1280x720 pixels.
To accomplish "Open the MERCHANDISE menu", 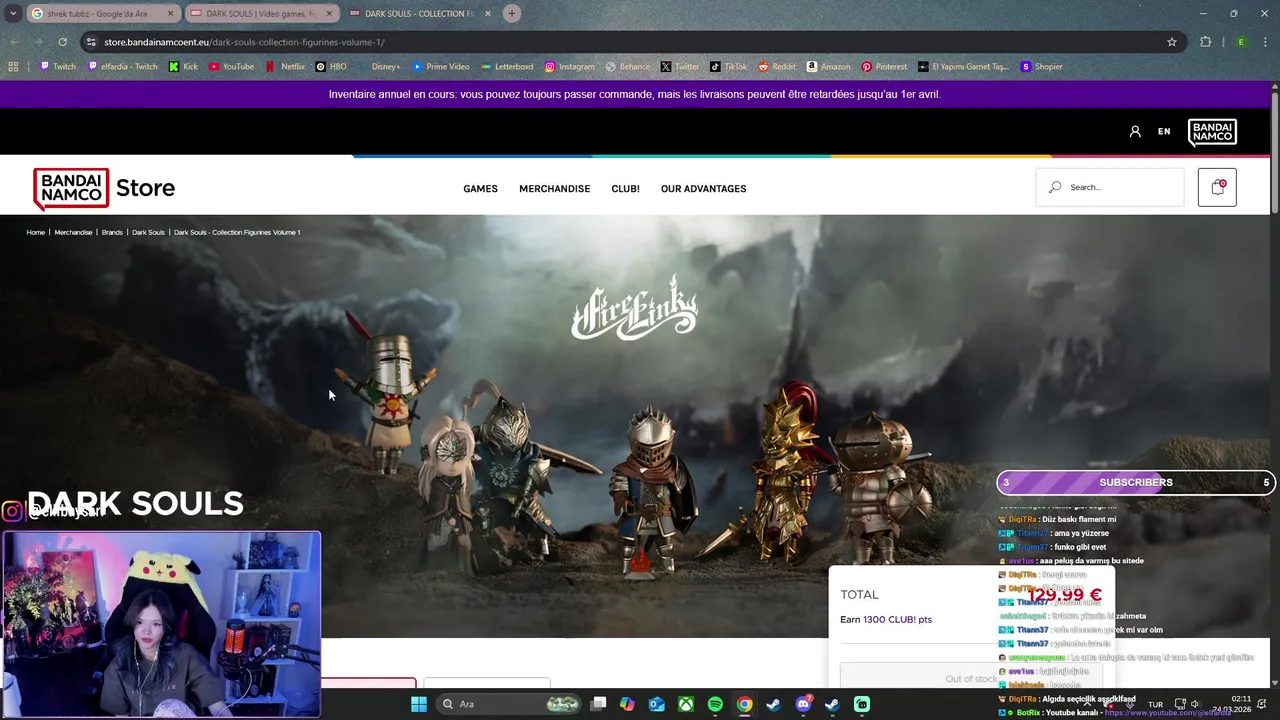I will pyautogui.click(x=554, y=188).
